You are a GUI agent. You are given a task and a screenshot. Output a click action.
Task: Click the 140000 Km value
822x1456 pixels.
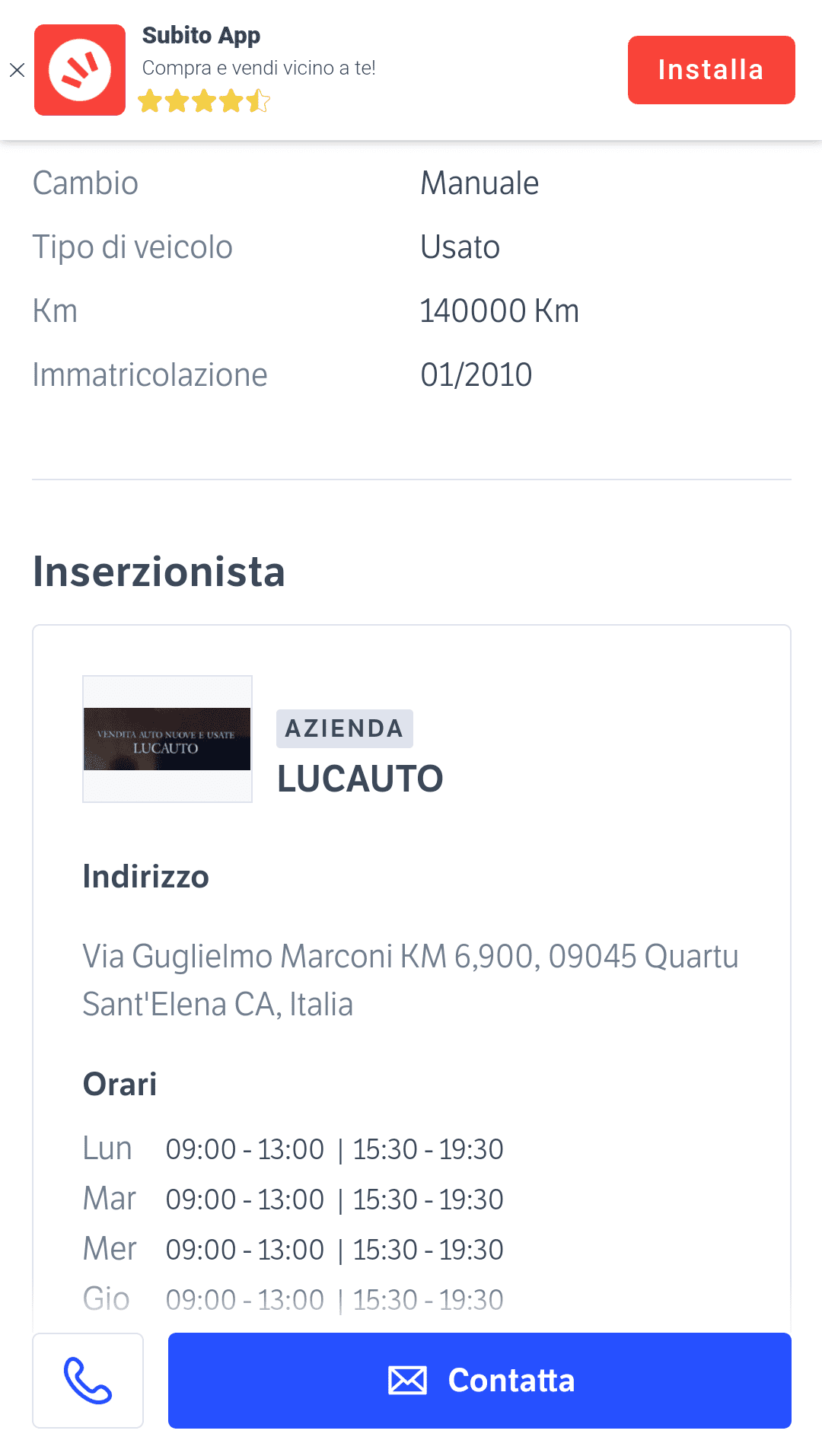[x=499, y=311]
